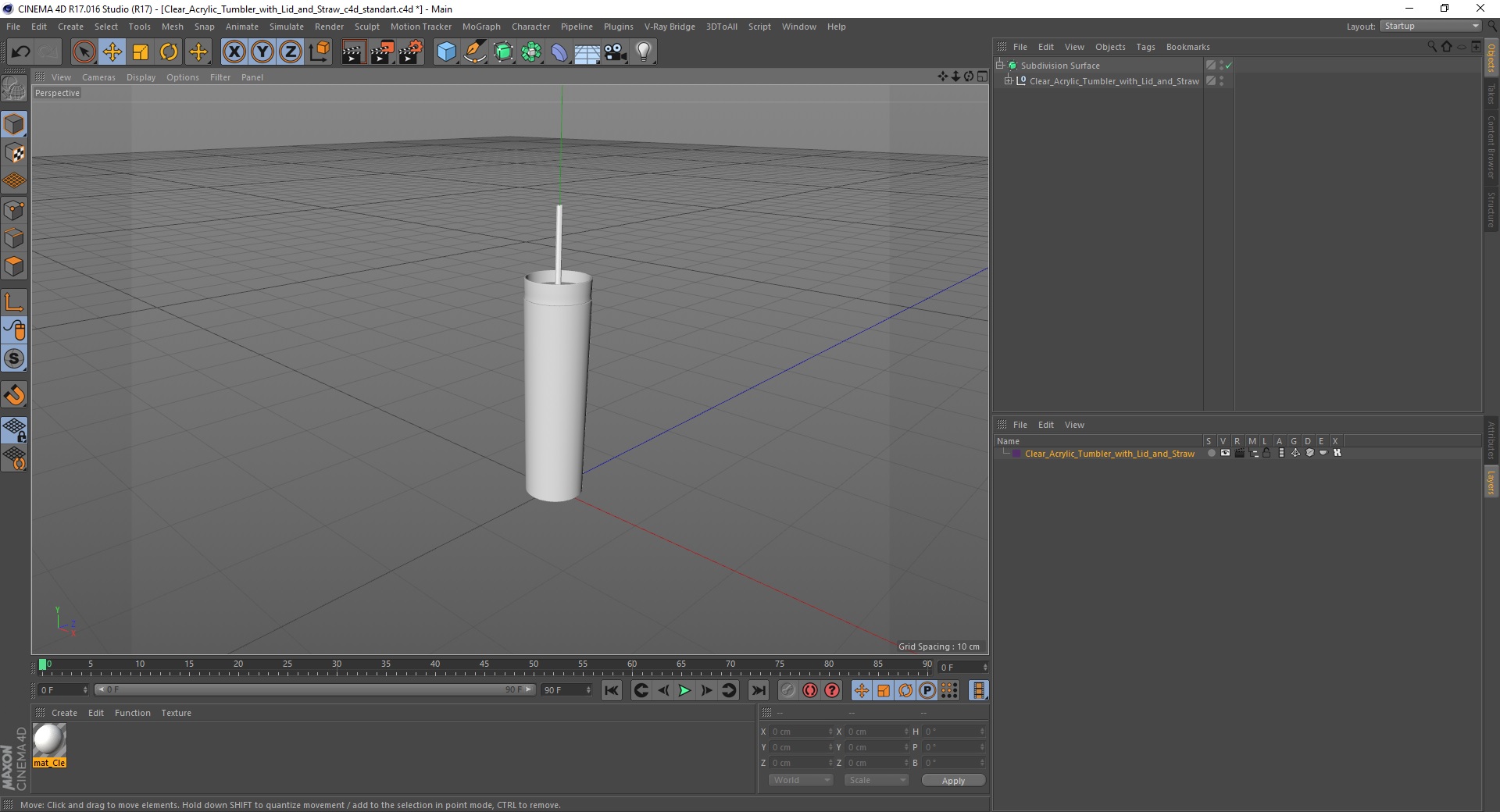This screenshot has width=1500, height=812.
Task: Click the X position input field
Action: click(802, 732)
